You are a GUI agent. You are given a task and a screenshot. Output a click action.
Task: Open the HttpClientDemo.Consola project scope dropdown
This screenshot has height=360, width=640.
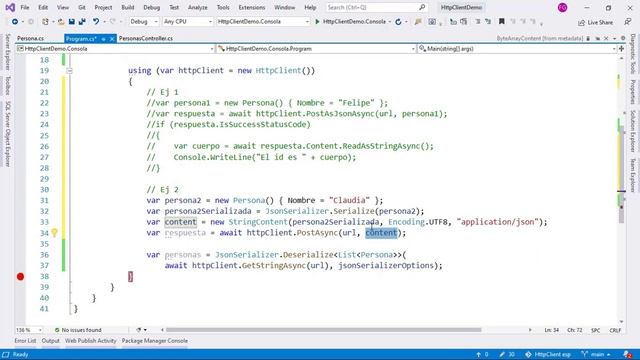(x=116, y=49)
